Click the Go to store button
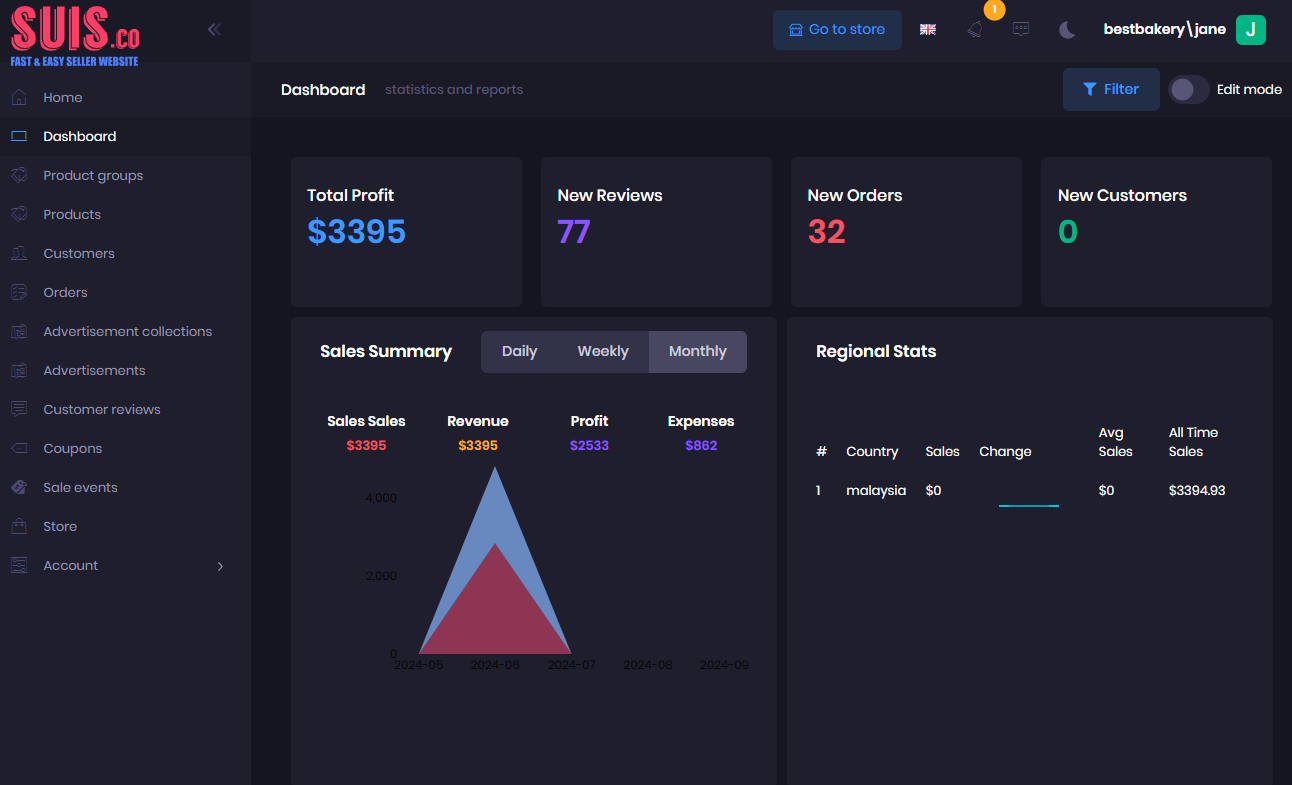1292x785 pixels. 837,30
